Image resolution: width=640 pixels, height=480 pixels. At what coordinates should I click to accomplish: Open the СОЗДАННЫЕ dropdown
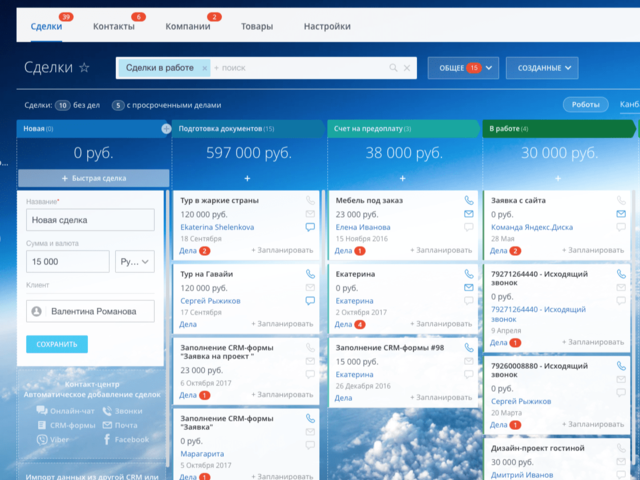tap(542, 68)
